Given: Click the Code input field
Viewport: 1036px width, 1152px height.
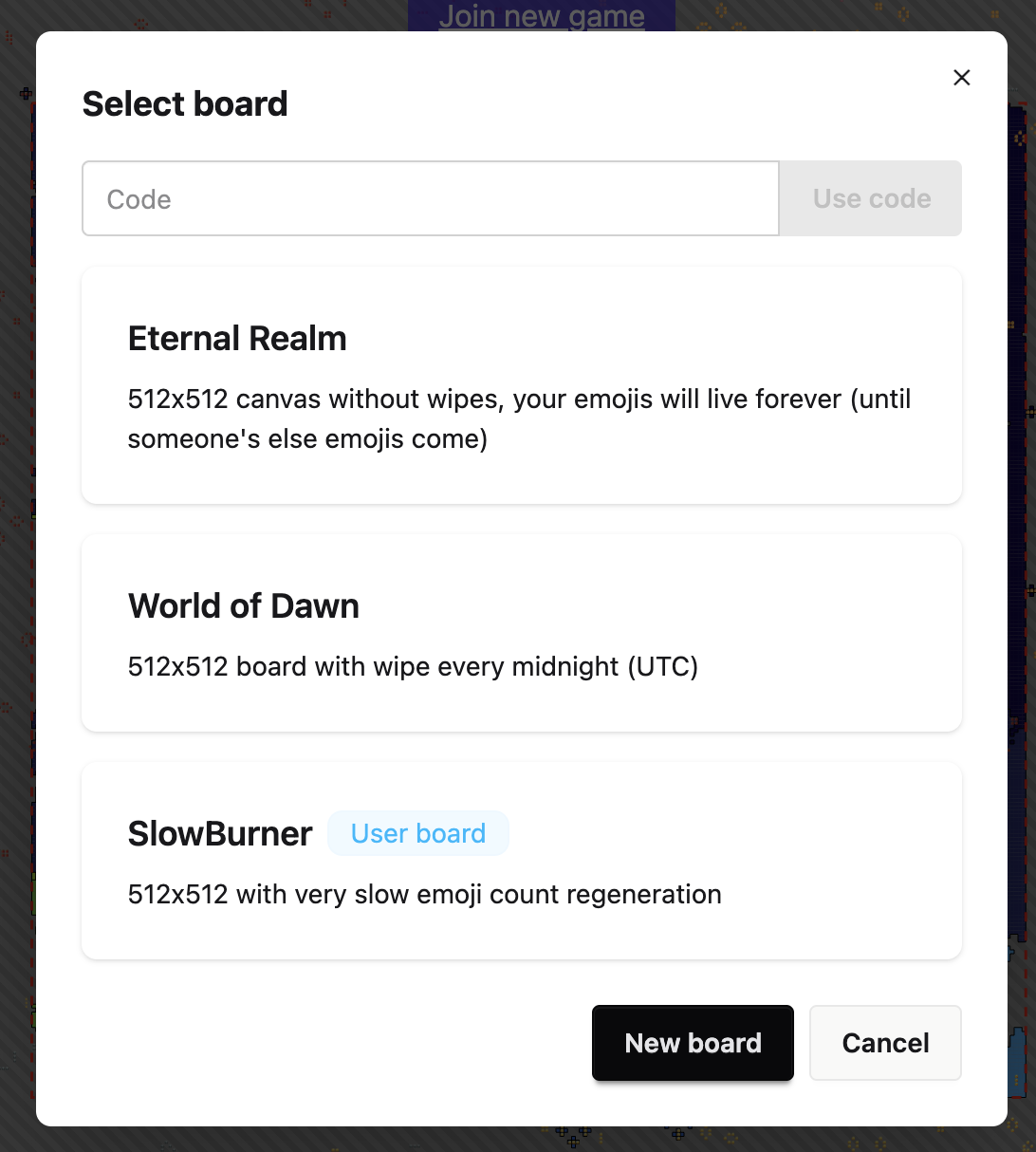Looking at the screenshot, I should 431,198.
